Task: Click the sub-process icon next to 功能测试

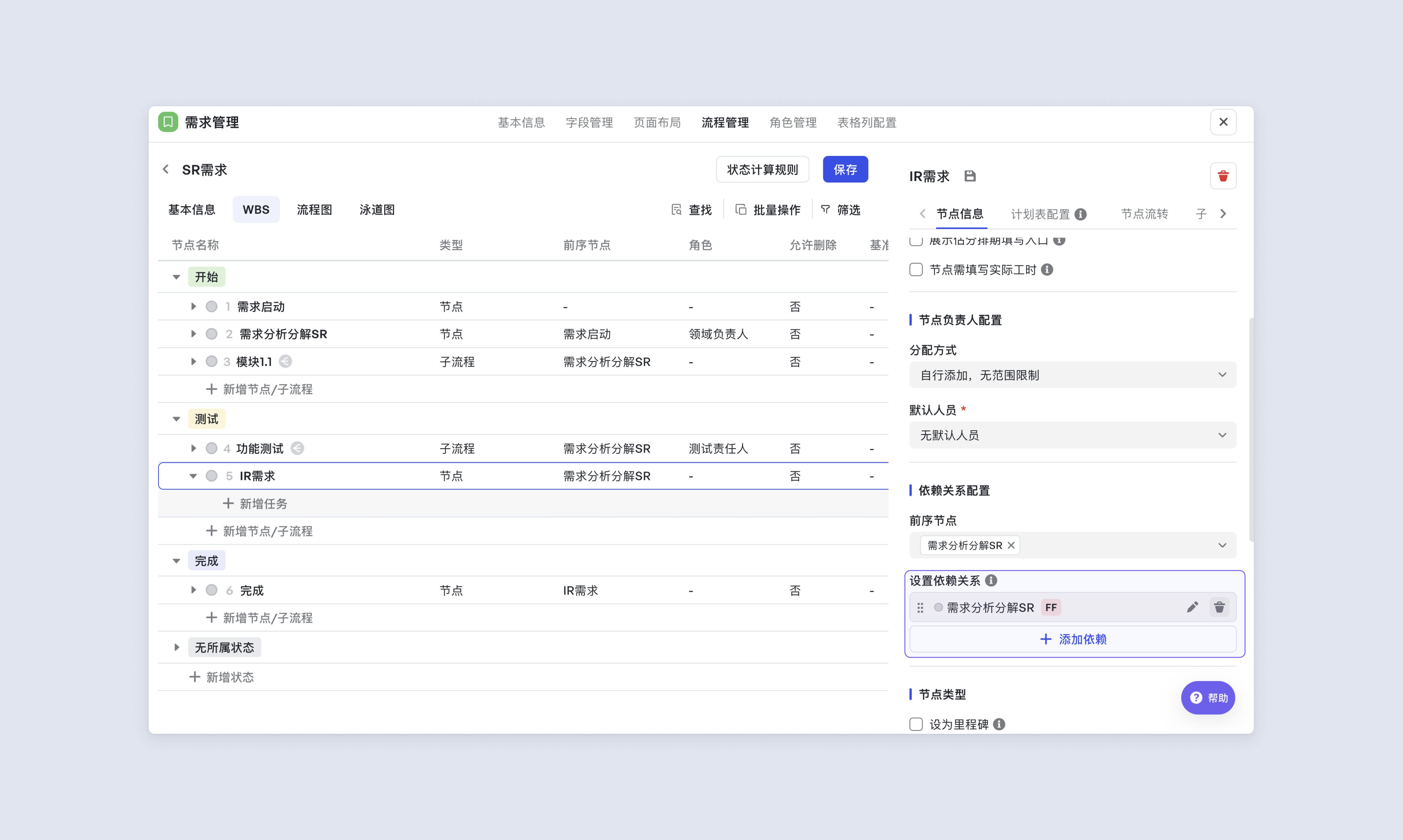Action: 297,448
